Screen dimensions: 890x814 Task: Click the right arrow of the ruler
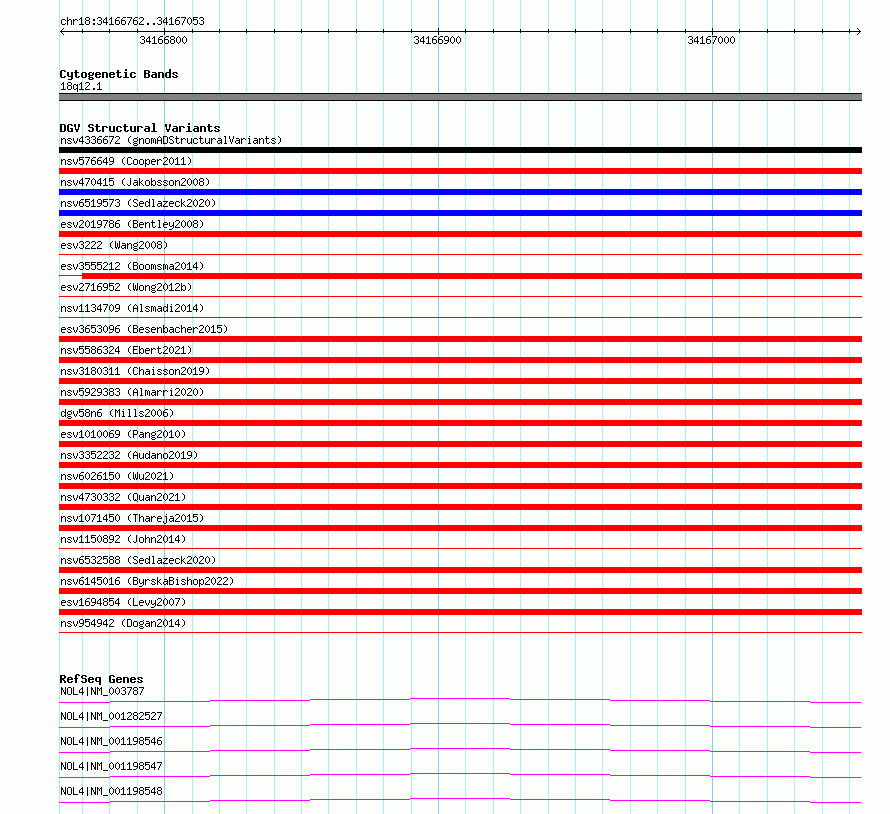point(858,31)
